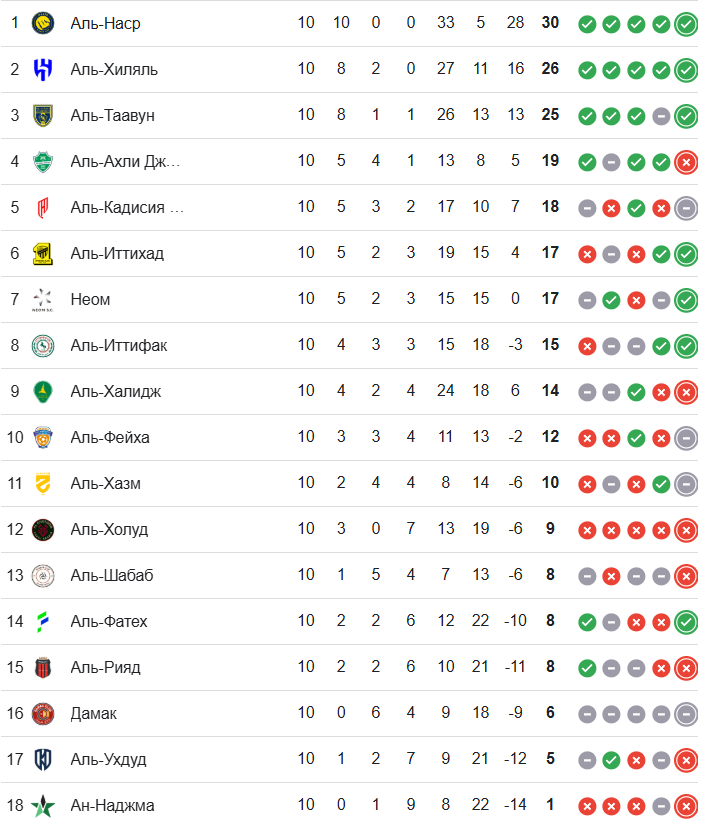Click the Аль-Фатех team logo

[43, 621]
